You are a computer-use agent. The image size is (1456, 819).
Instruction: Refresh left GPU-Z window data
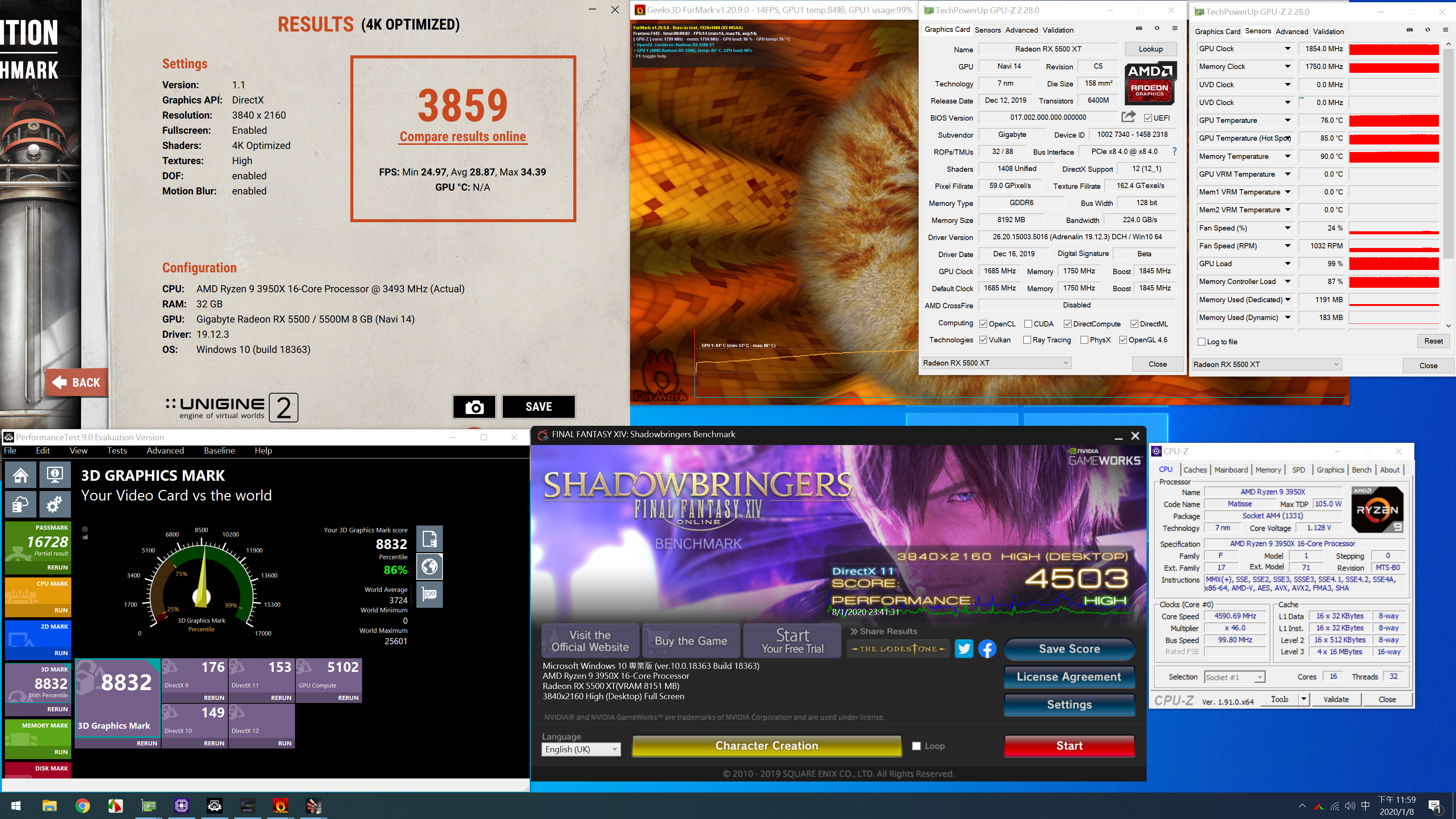(x=1157, y=29)
